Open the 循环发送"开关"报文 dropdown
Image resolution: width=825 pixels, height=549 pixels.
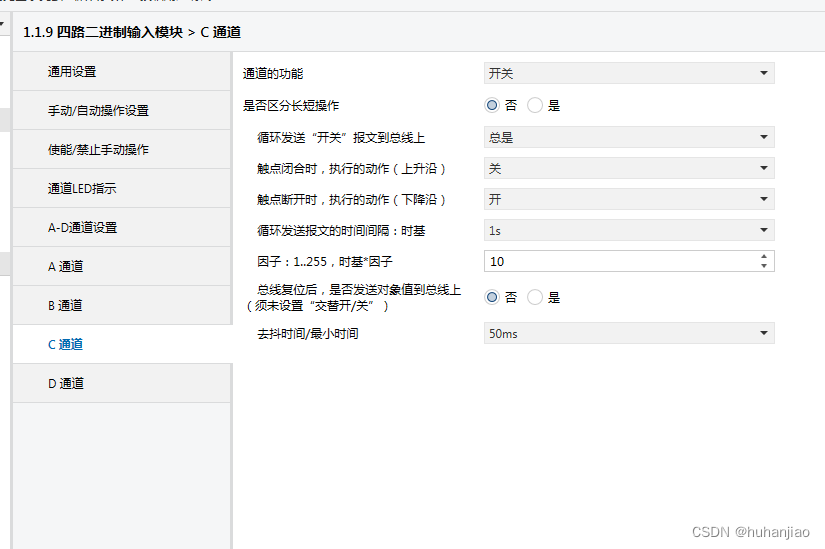point(629,138)
